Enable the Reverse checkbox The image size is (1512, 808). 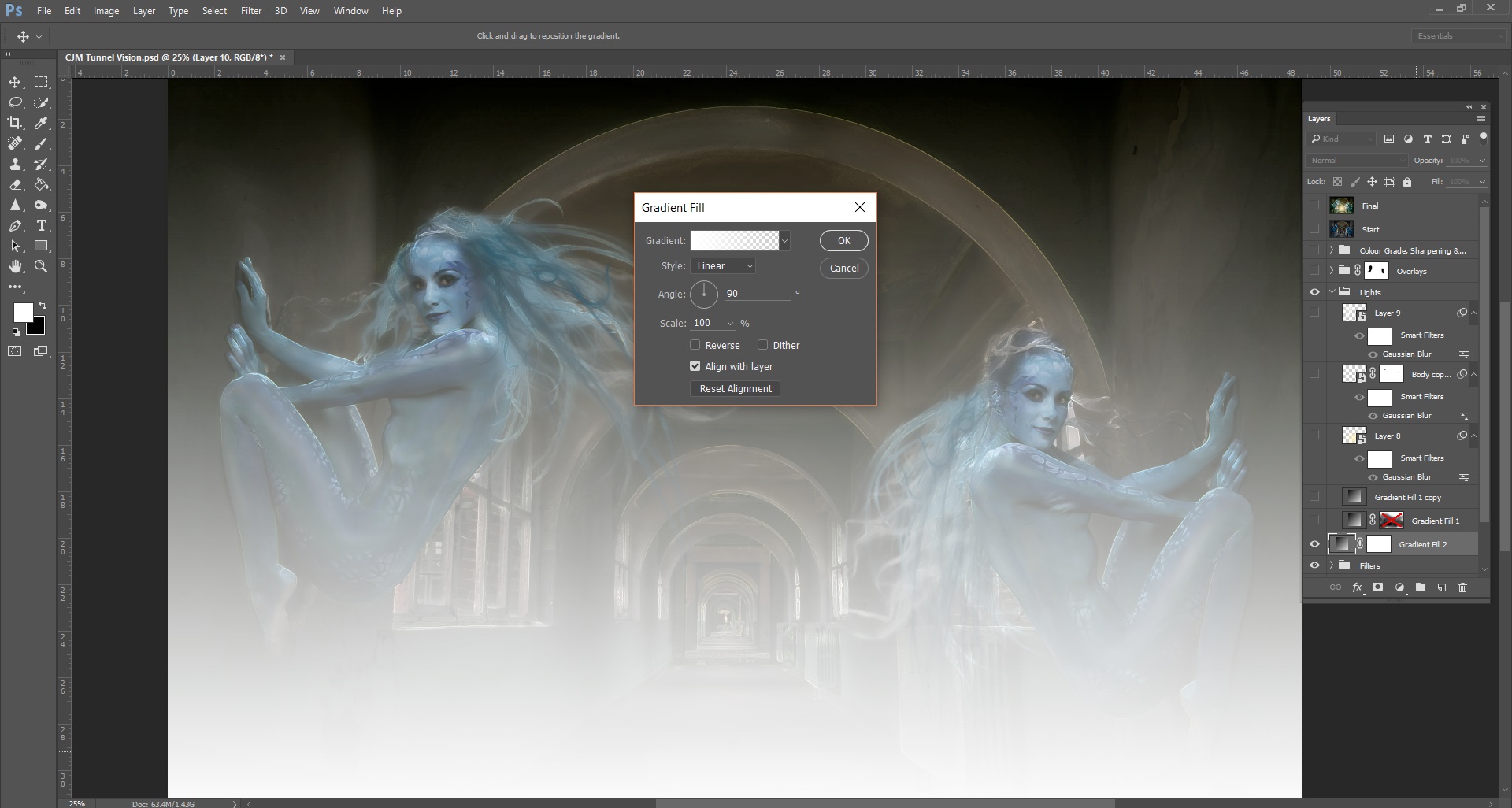point(695,345)
